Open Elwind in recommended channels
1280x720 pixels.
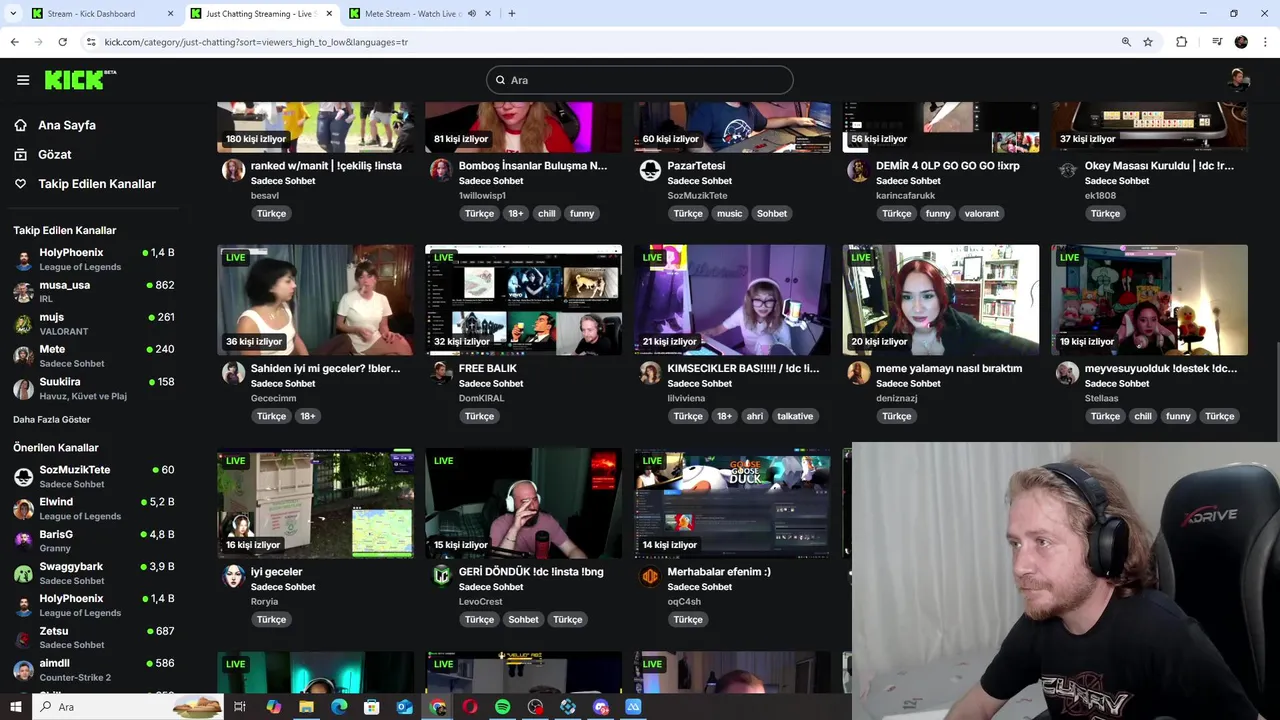click(95, 508)
